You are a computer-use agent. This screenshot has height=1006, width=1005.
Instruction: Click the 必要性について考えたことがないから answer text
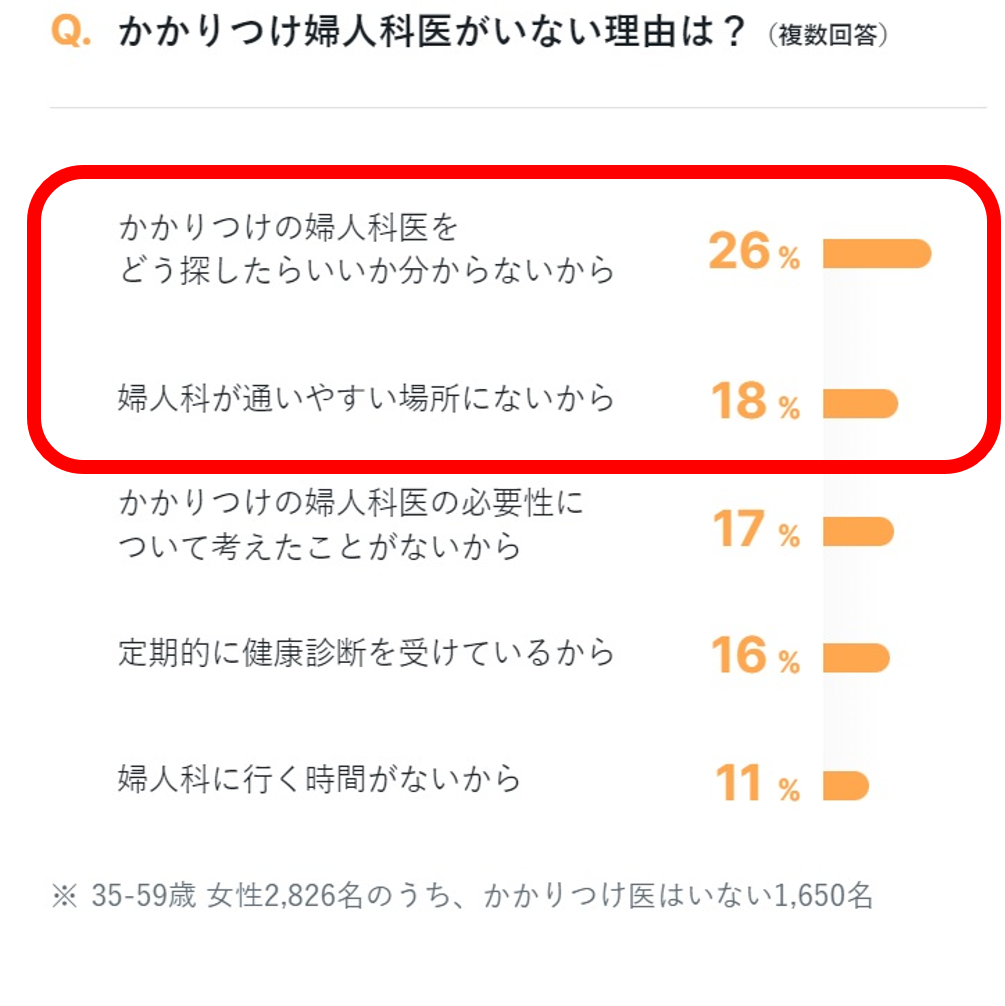350,524
